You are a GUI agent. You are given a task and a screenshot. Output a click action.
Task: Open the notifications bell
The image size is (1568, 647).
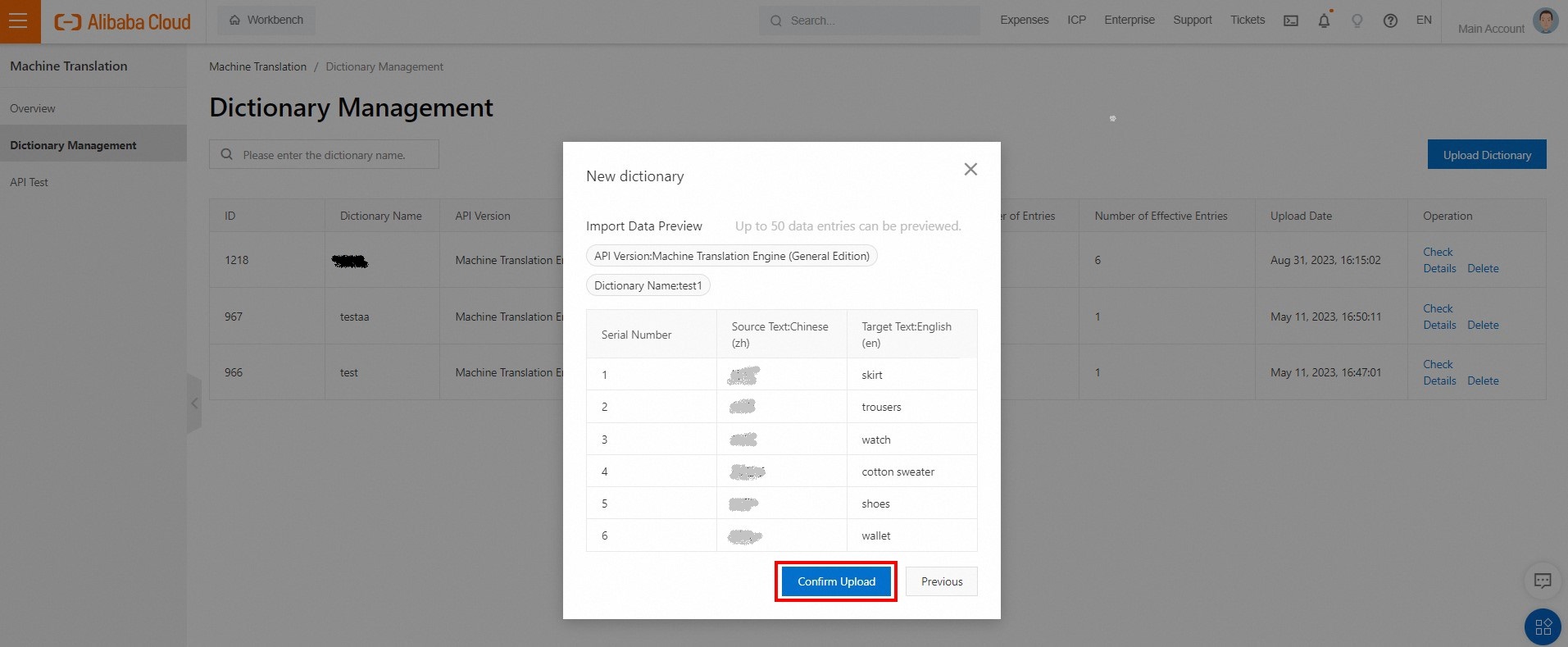click(1324, 21)
